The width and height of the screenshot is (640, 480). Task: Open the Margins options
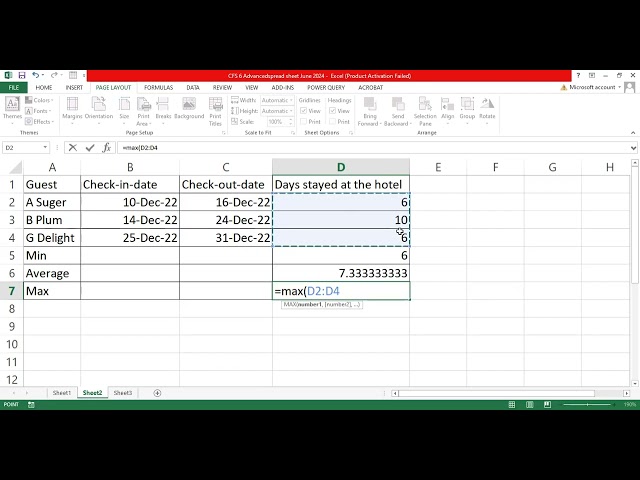72,109
